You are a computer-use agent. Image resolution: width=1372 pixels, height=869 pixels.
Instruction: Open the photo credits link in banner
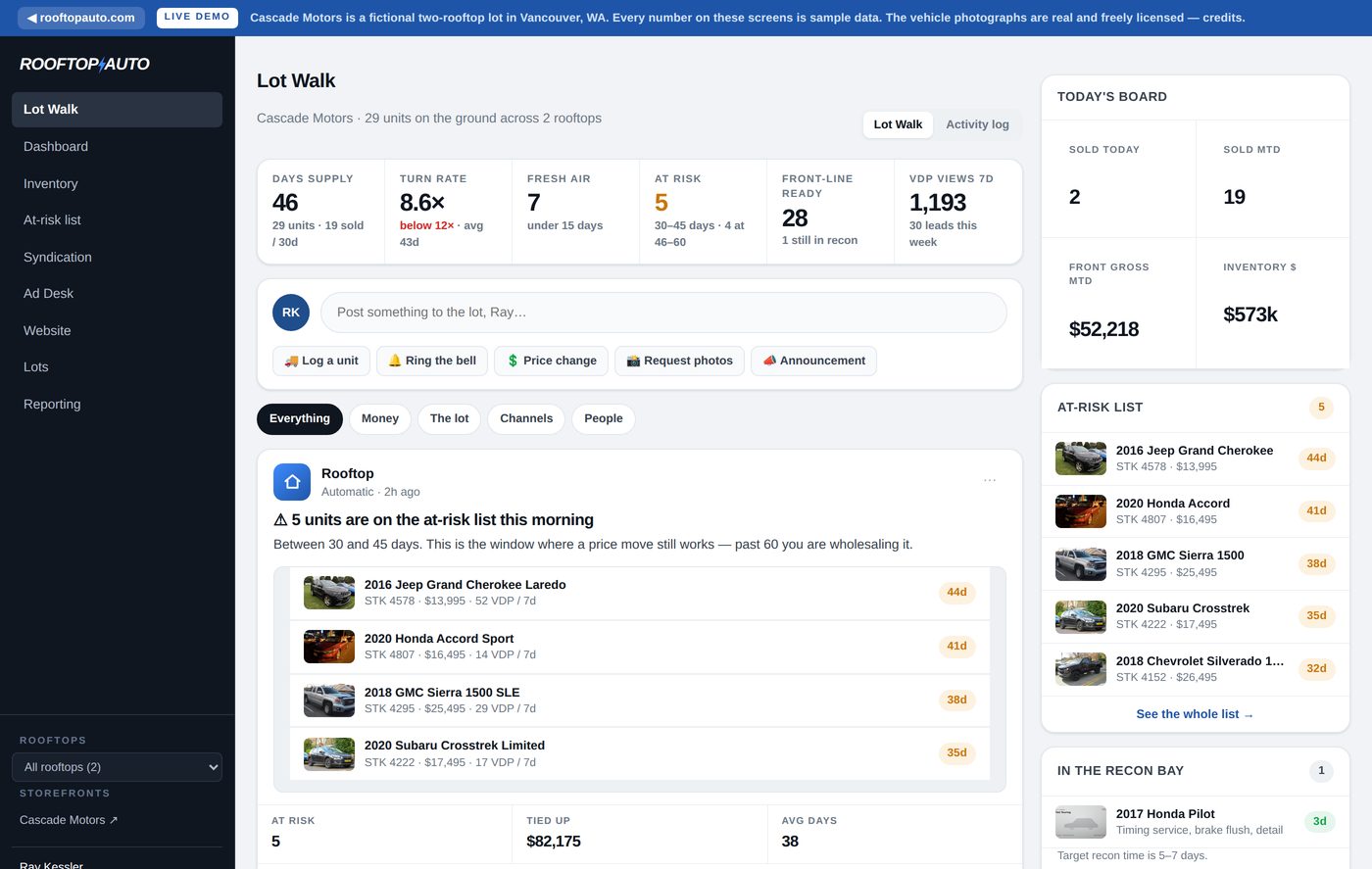click(x=1223, y=18)
